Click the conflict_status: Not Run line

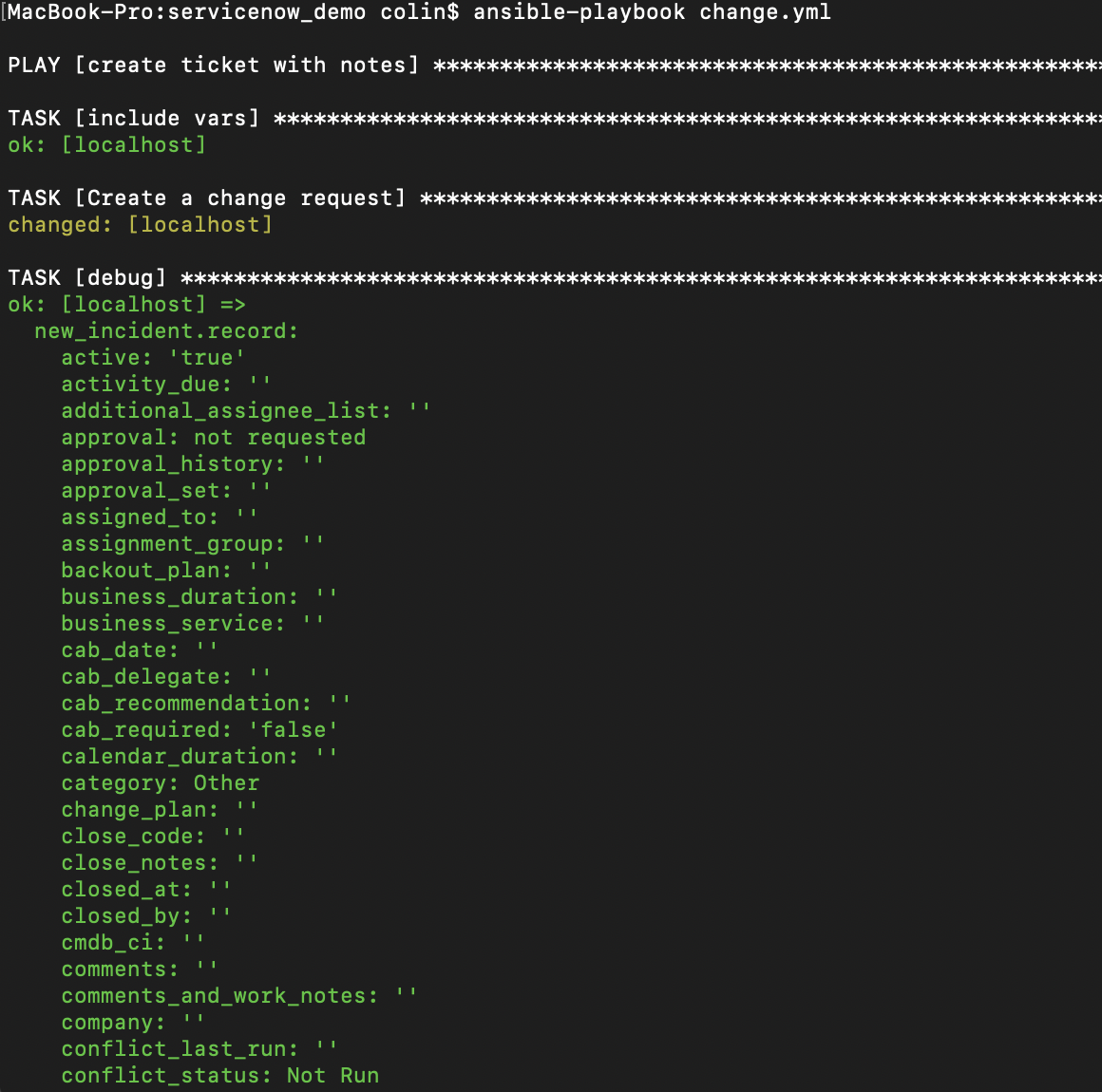[x=219, y=1076]
